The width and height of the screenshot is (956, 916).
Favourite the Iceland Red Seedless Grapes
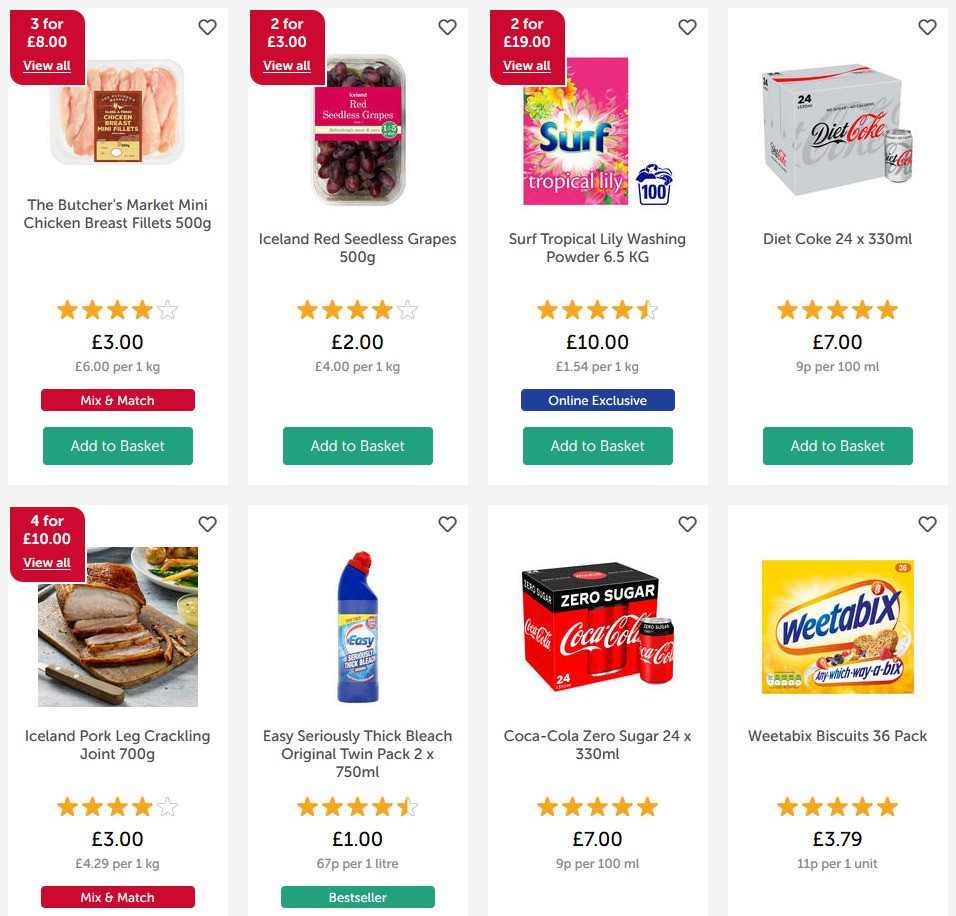[x=447, y=28]
